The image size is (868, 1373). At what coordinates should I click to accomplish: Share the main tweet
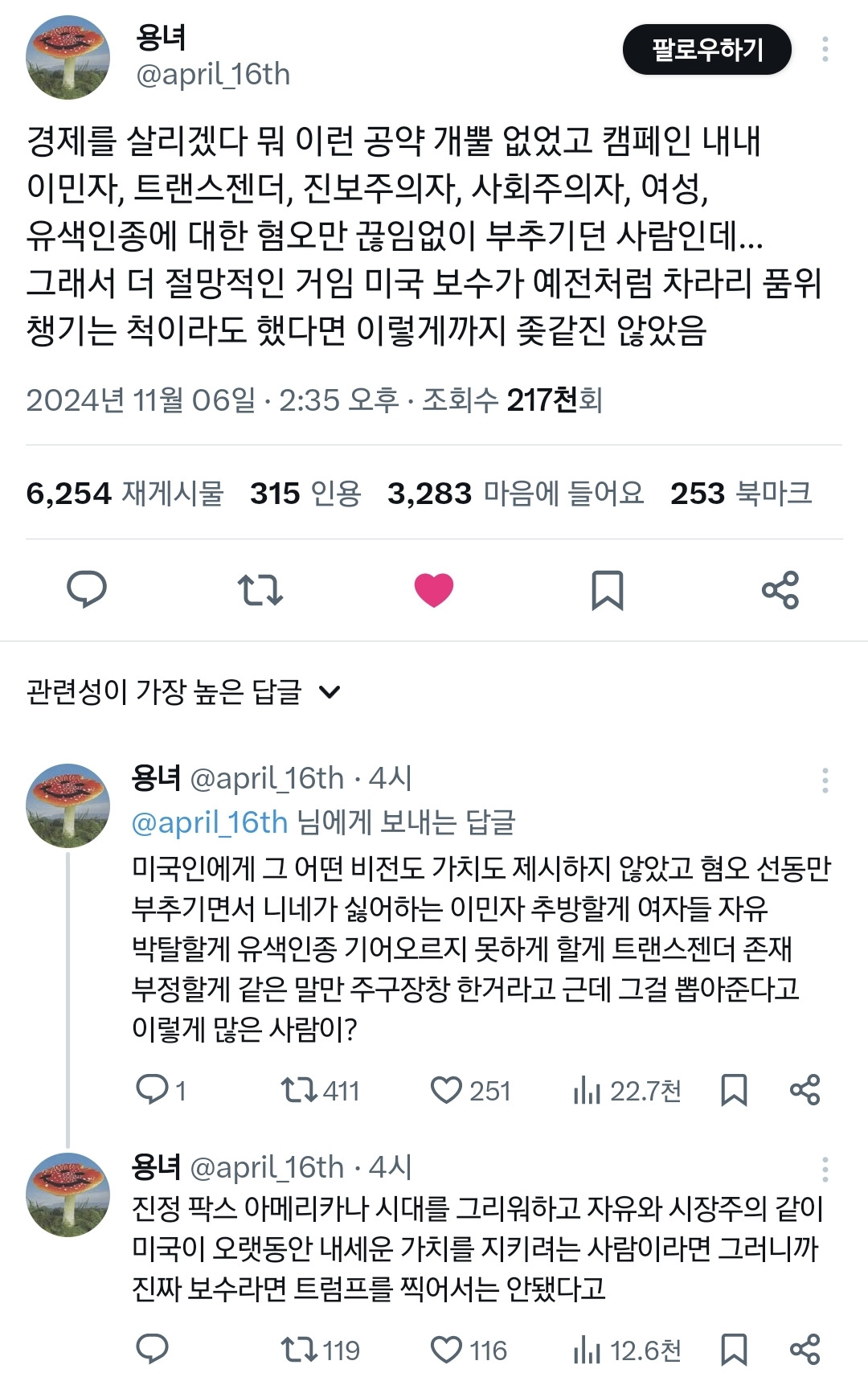coord(780,589)
